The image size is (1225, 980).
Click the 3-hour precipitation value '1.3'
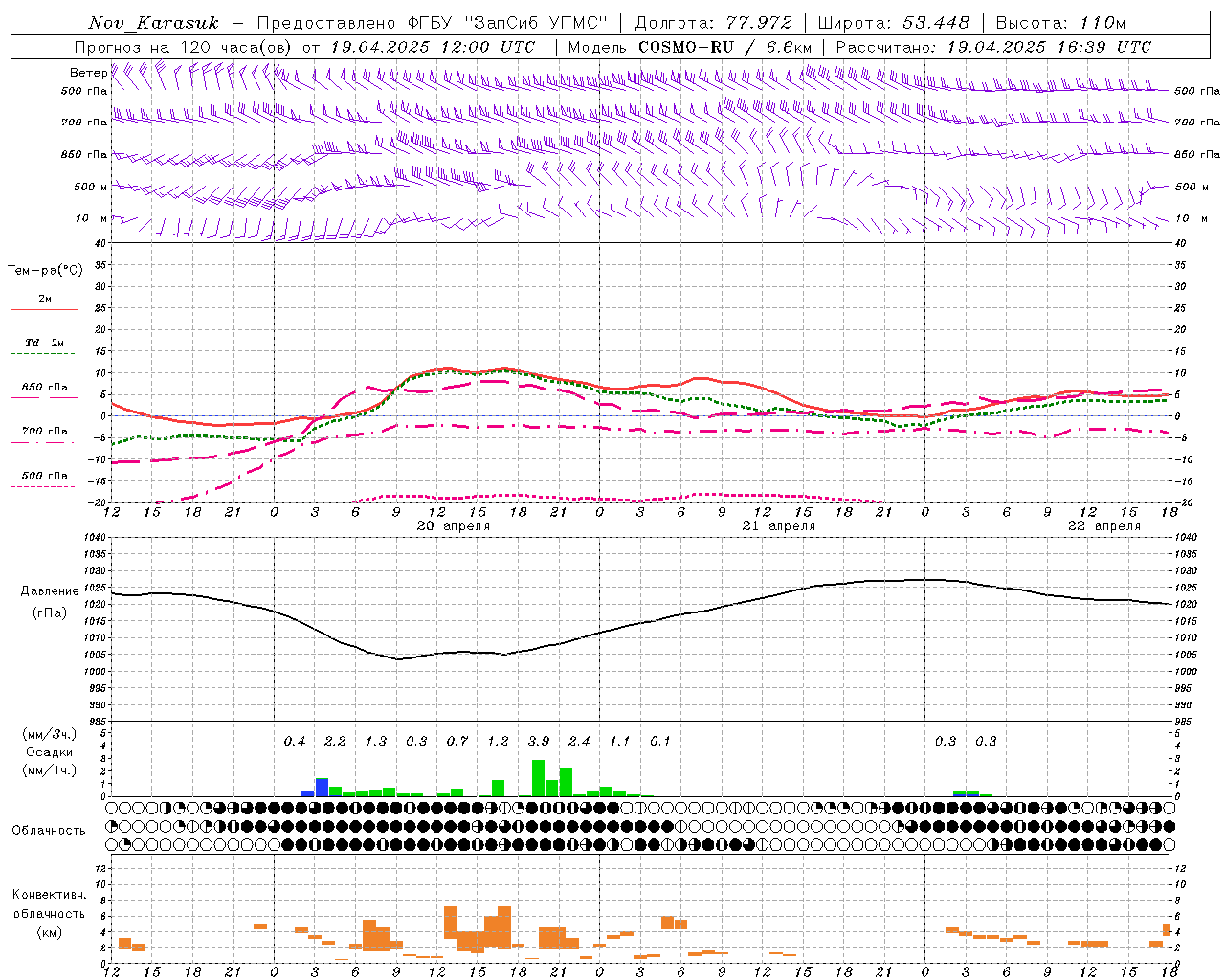click(376, 742)
